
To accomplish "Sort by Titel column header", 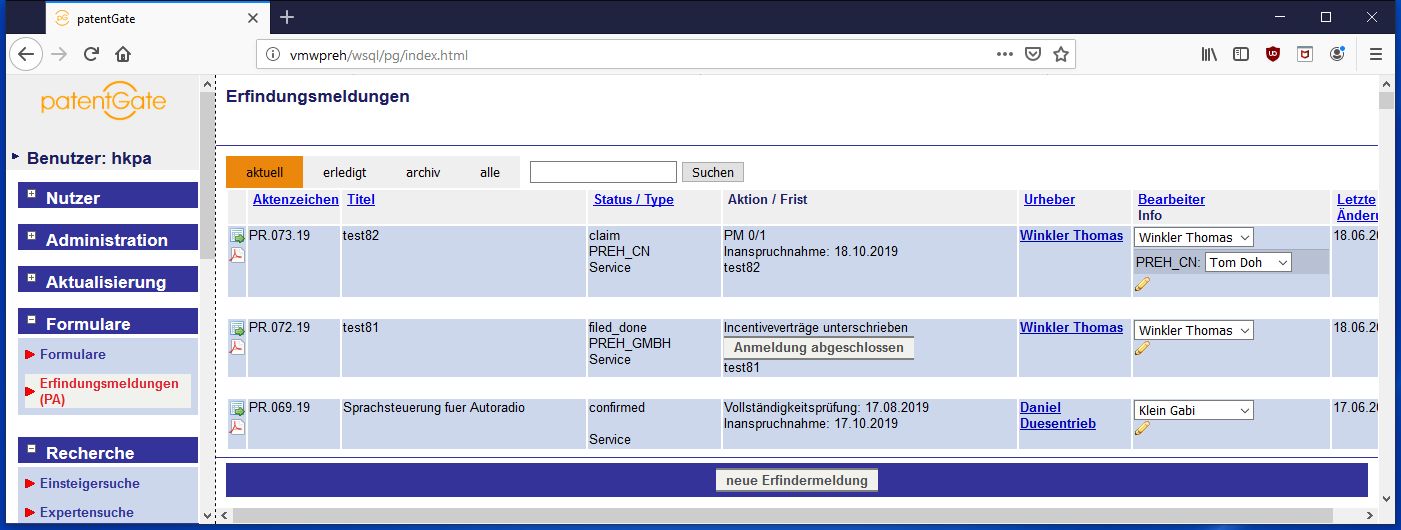I will 361,199.
